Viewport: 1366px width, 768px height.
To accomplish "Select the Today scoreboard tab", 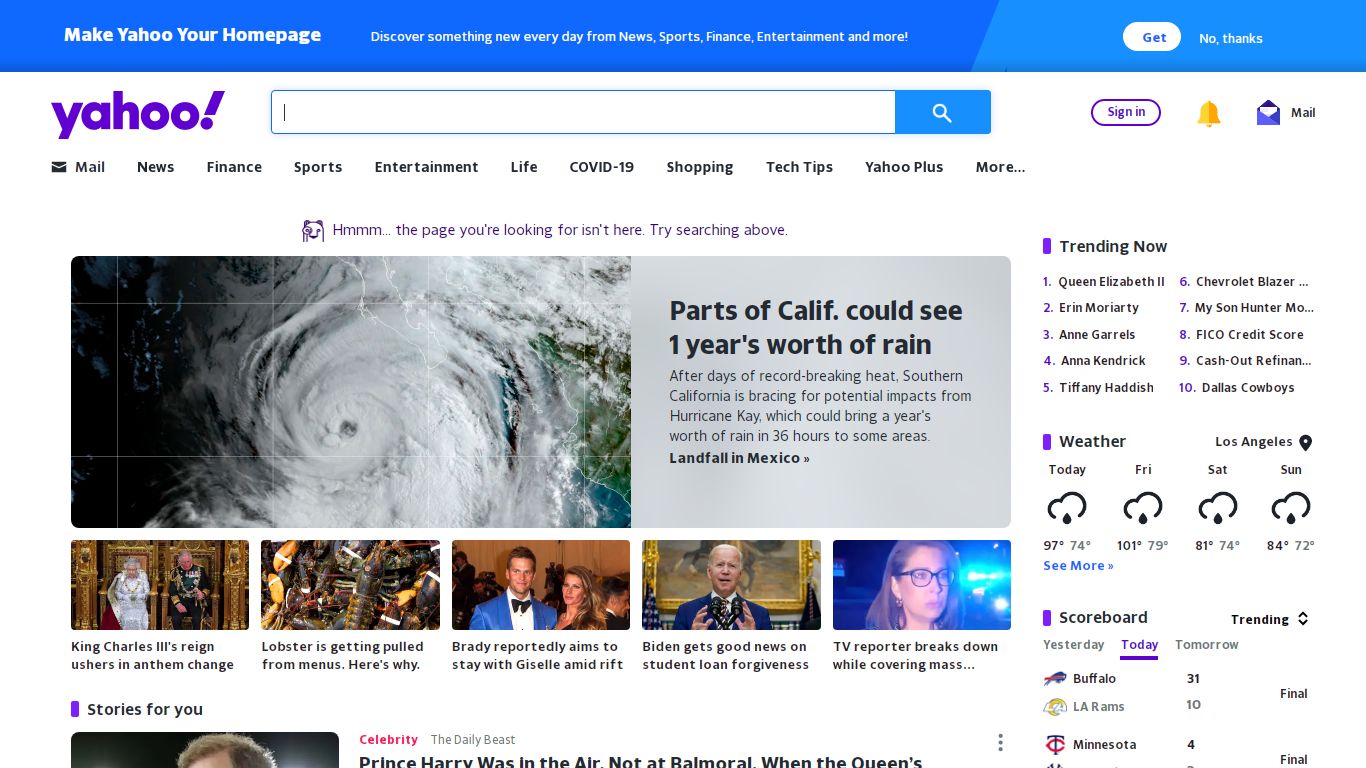I will pos(1139,645).
